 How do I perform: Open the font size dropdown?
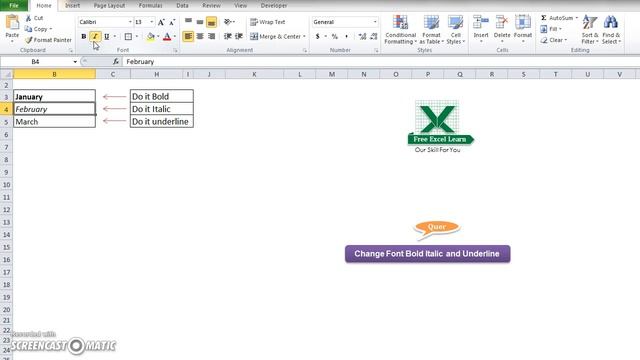coord(152,22)
